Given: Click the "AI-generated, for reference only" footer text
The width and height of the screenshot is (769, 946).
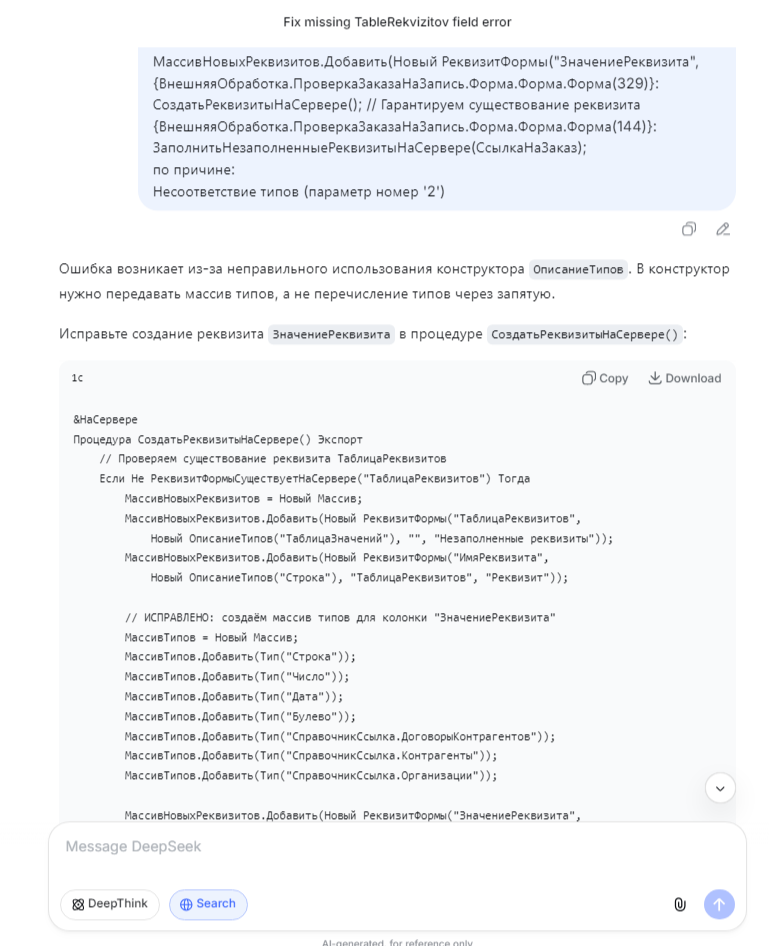Looking at the screenshot, I should pyautogui.click(x=397, y=942).
